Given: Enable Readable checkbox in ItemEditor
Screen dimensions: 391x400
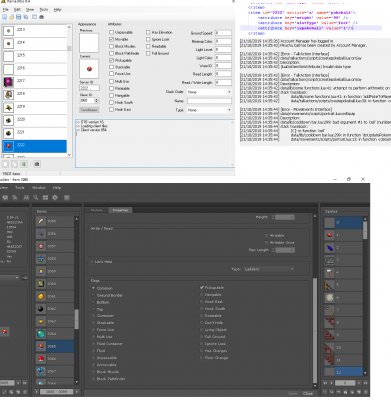Looking at the screenshot, I should [148, 46].
